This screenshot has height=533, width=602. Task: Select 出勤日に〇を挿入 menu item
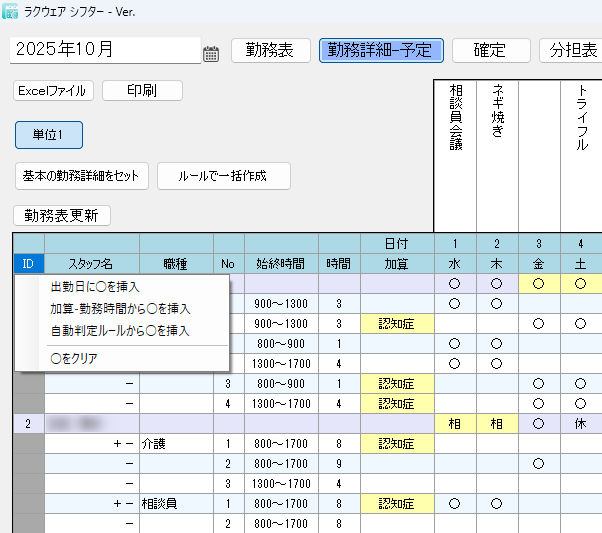[95, 287]
